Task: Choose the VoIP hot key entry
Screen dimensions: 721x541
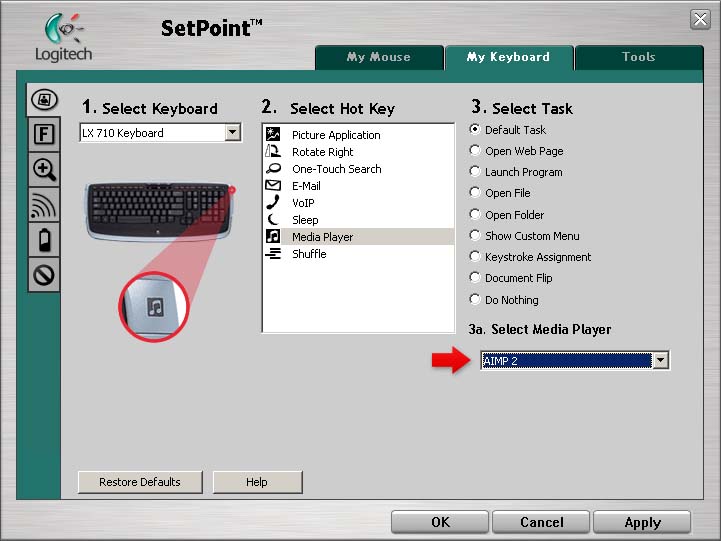Action: coord(303,203)
